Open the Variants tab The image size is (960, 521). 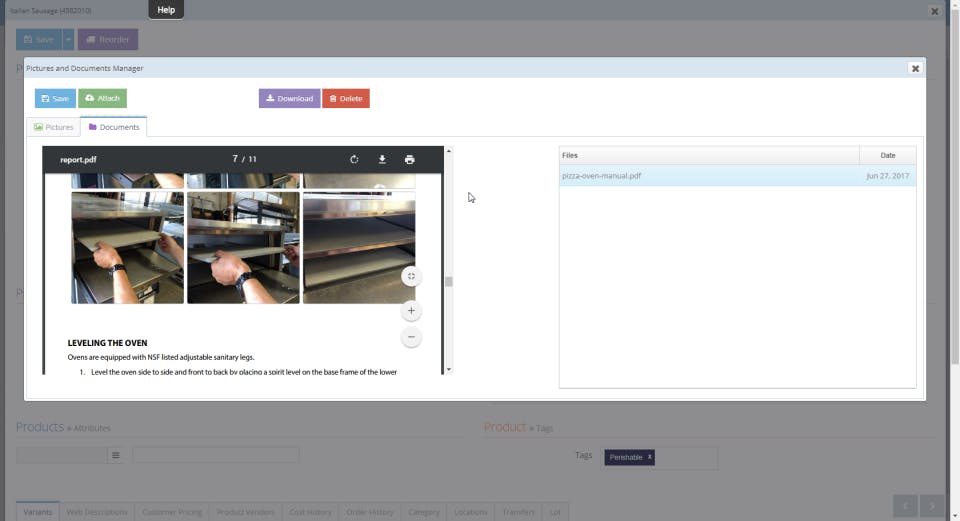coord(38,512)
